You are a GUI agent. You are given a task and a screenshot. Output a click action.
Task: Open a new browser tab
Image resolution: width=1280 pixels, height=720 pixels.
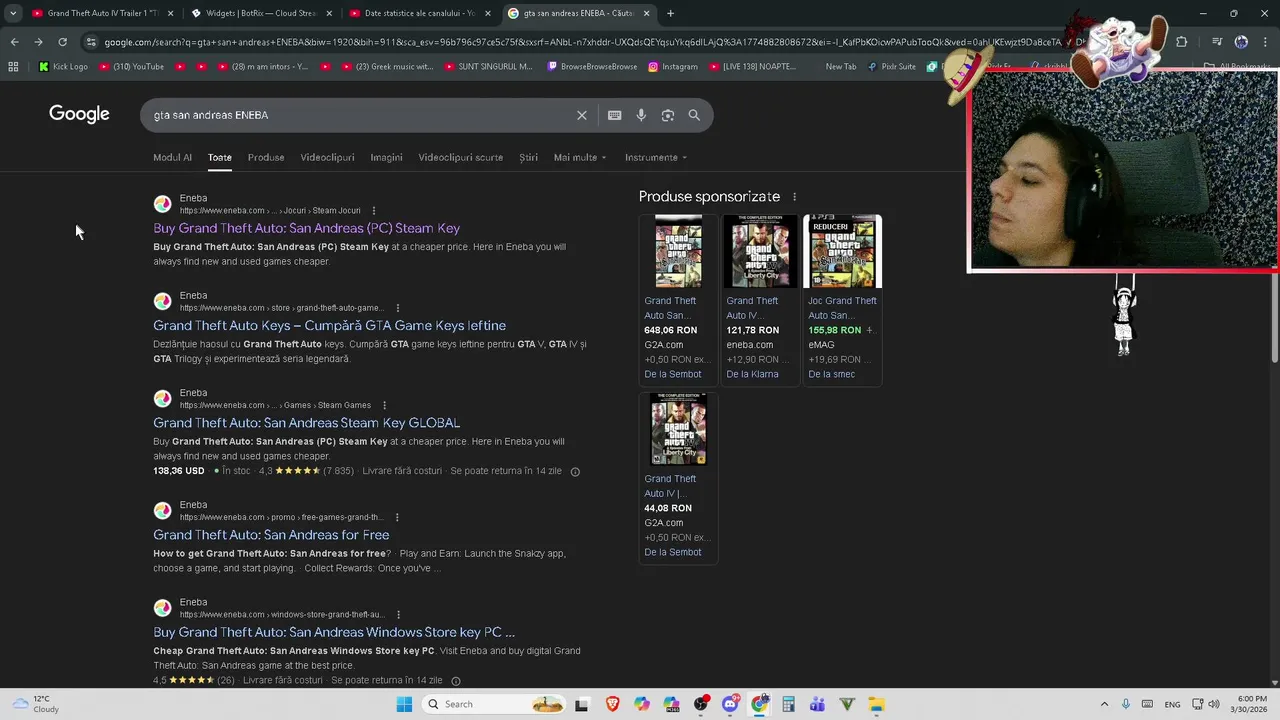point(670,13)
